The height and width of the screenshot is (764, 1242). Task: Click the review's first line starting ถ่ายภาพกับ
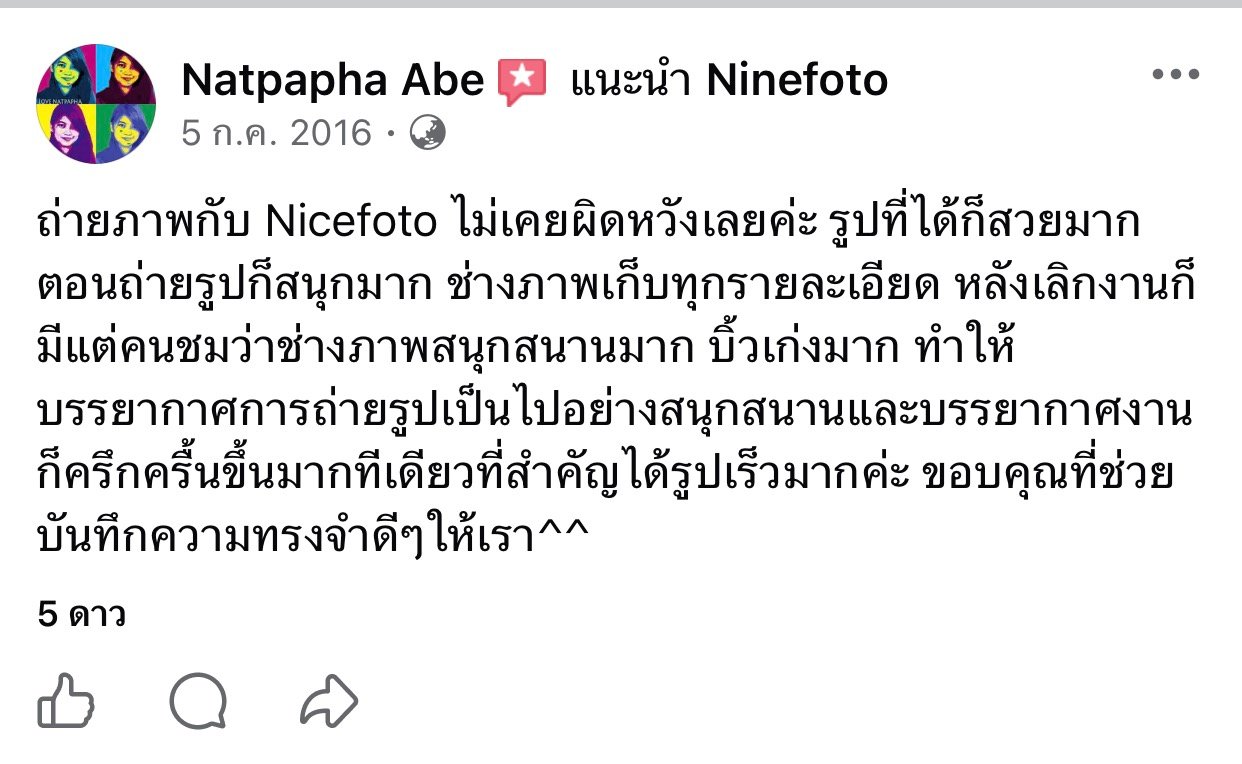click(588, 222)
